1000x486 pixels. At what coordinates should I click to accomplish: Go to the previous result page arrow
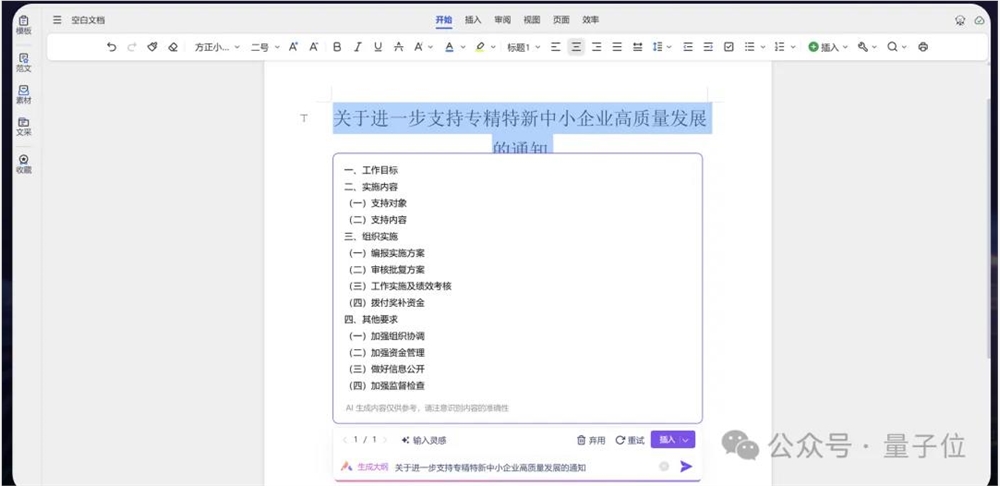point(345,440)
